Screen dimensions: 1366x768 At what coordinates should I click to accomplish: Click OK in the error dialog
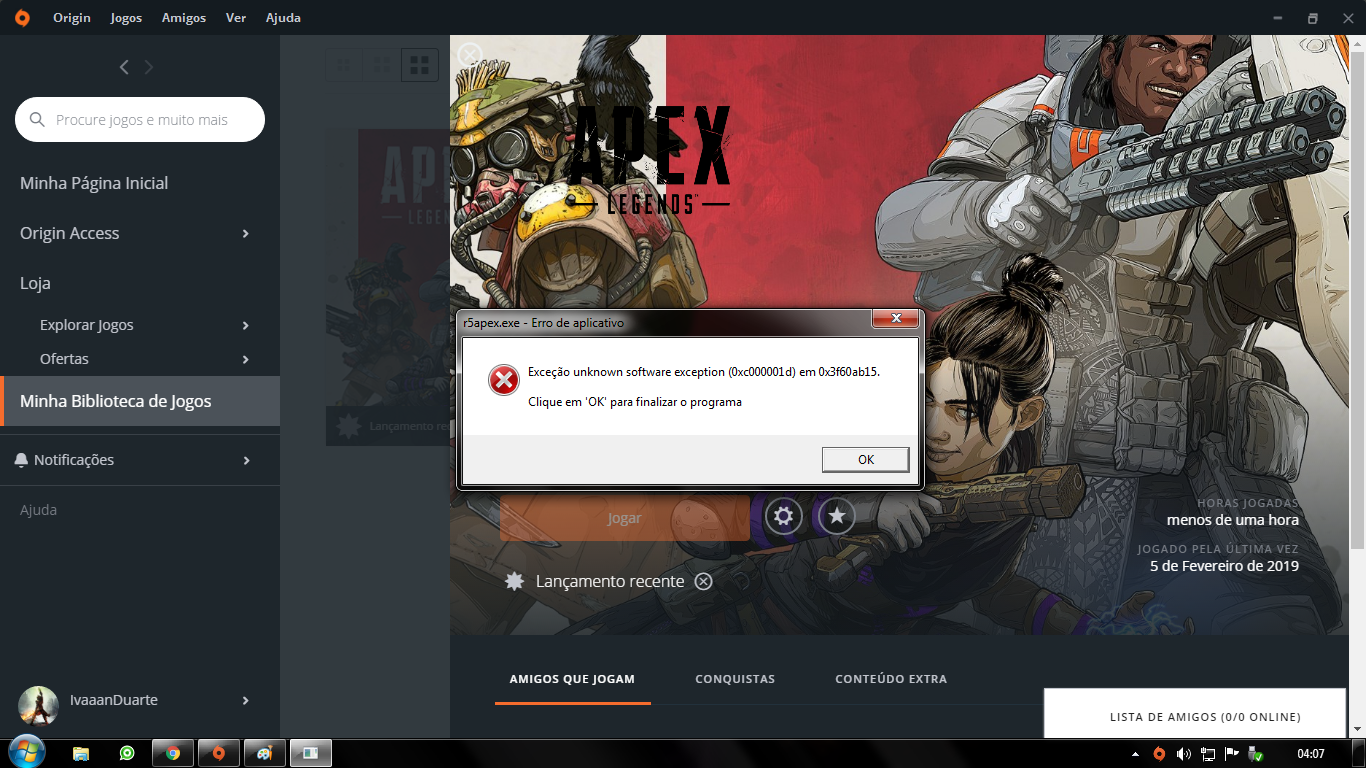(865, 459)
